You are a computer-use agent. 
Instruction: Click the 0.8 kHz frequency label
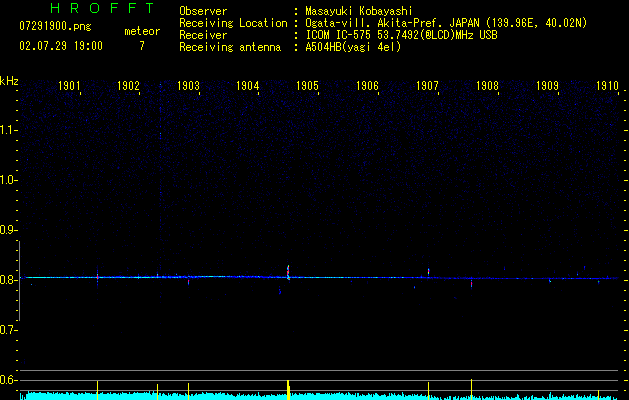[x=8, y=280]
